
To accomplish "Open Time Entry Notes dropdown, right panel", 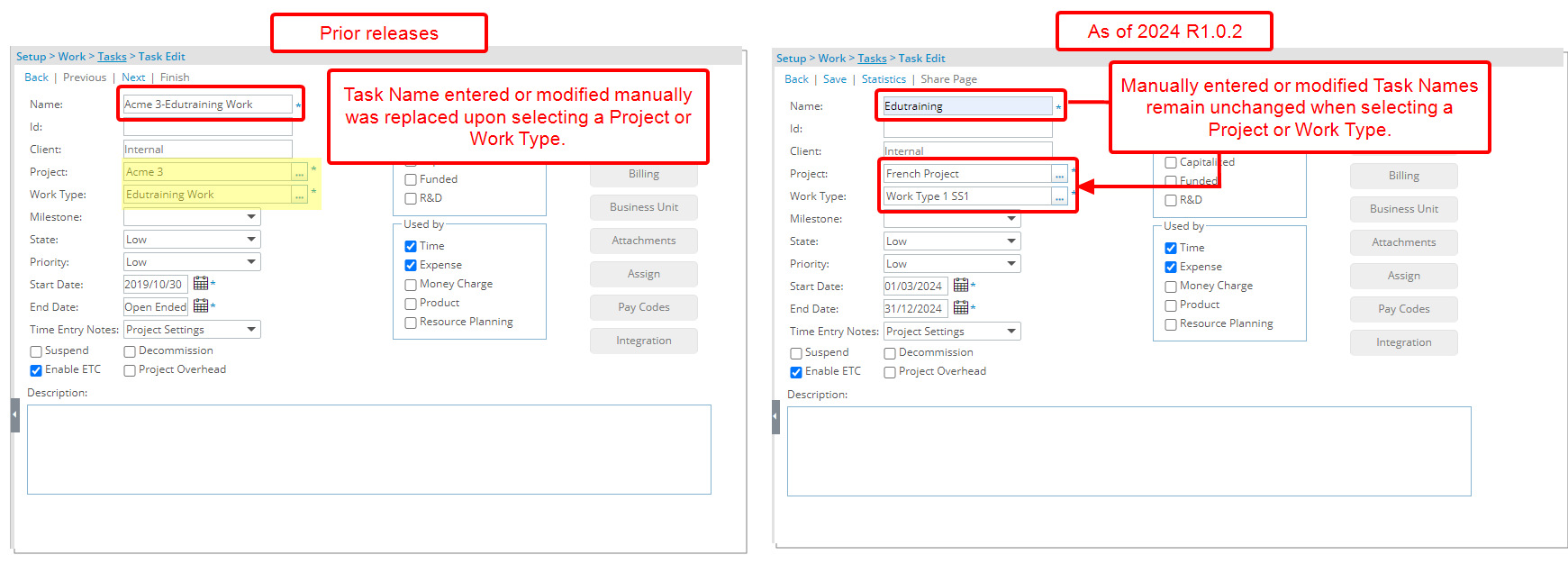I will click(x=952, y=332).
